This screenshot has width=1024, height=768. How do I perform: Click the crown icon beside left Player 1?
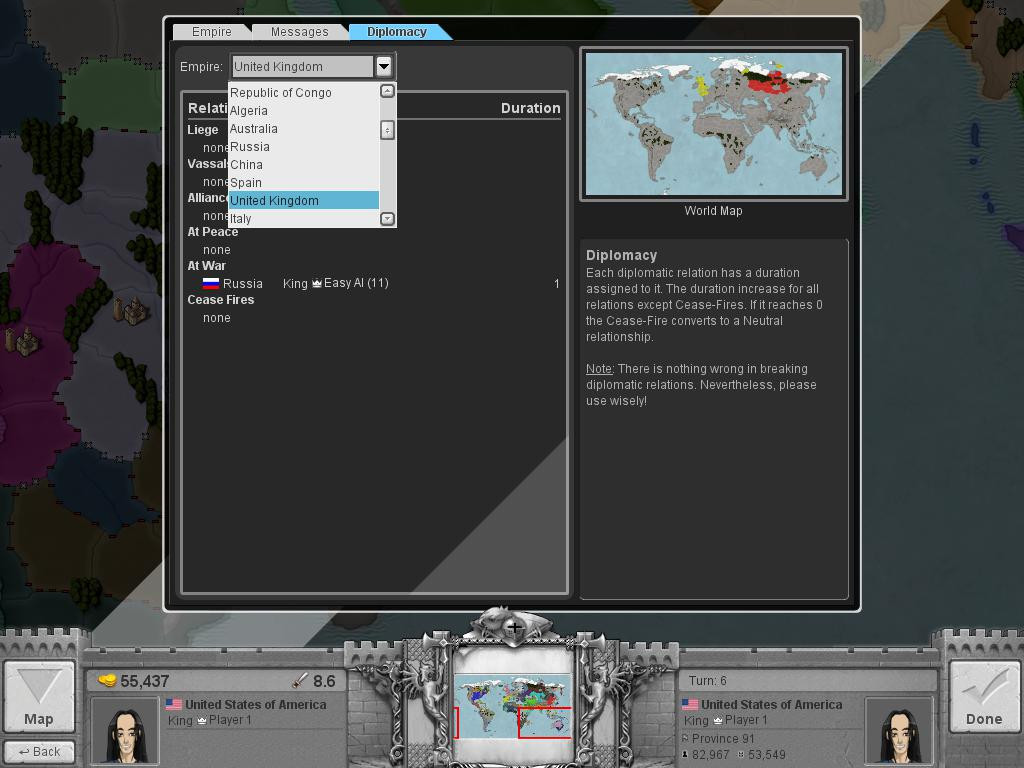pos(202,720)
